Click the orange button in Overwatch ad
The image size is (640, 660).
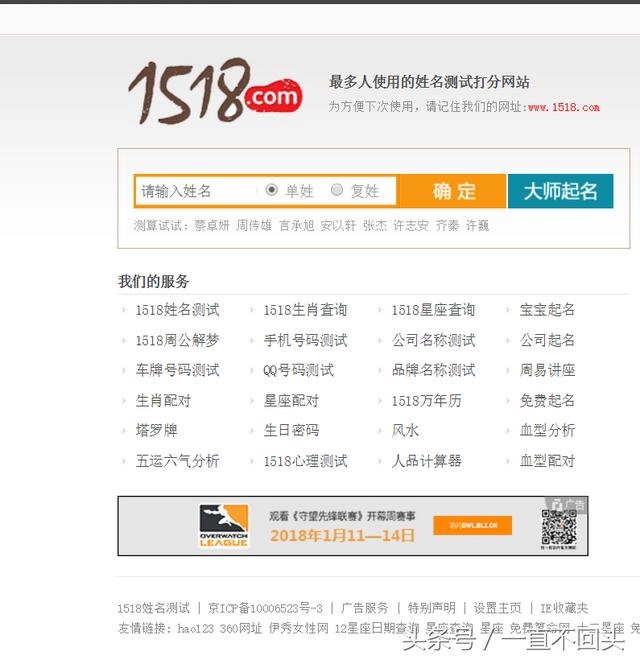[x=472, y=525]
